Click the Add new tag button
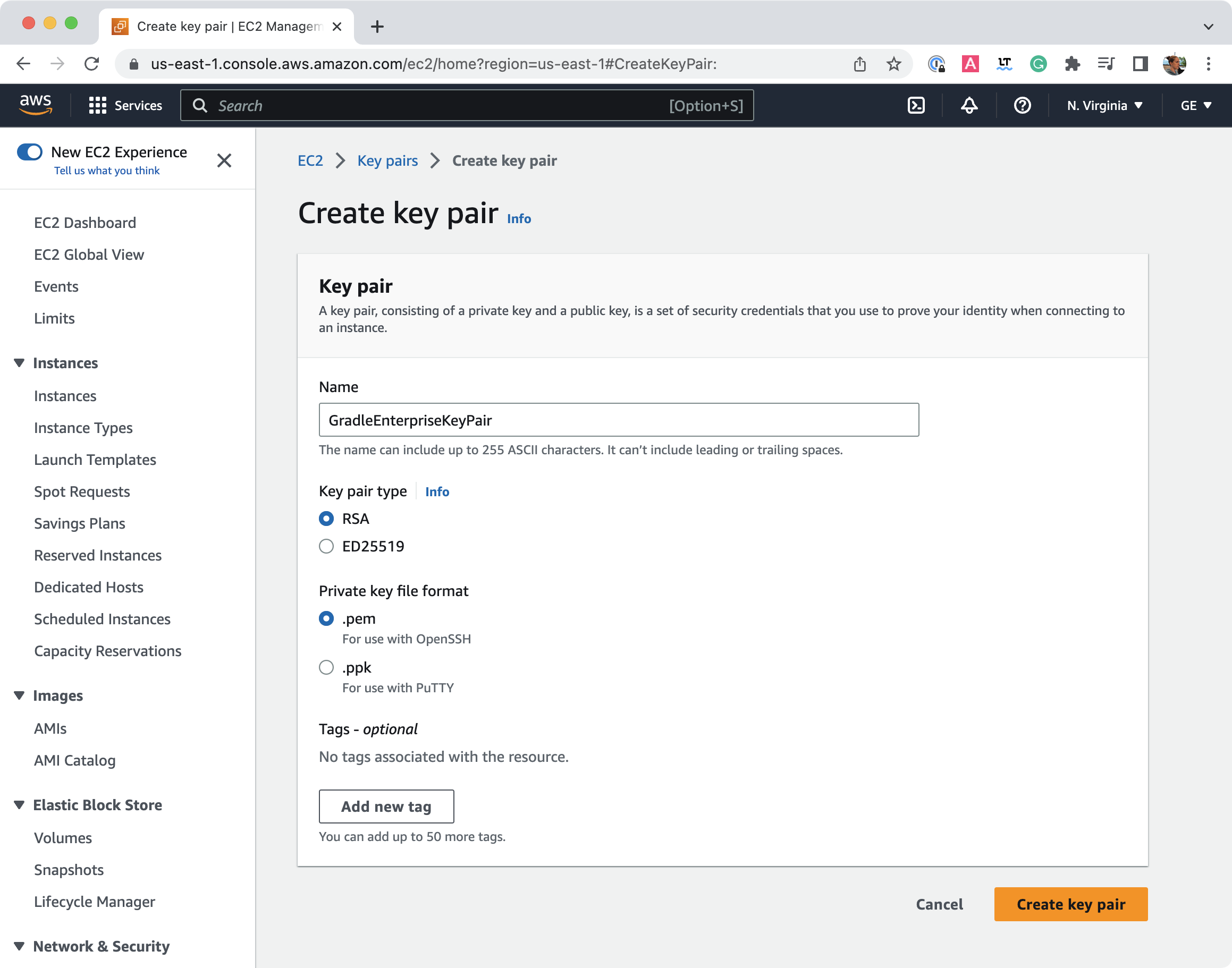Image resolution: width=1232 pixels, height=968 pixels. (386, 806)
